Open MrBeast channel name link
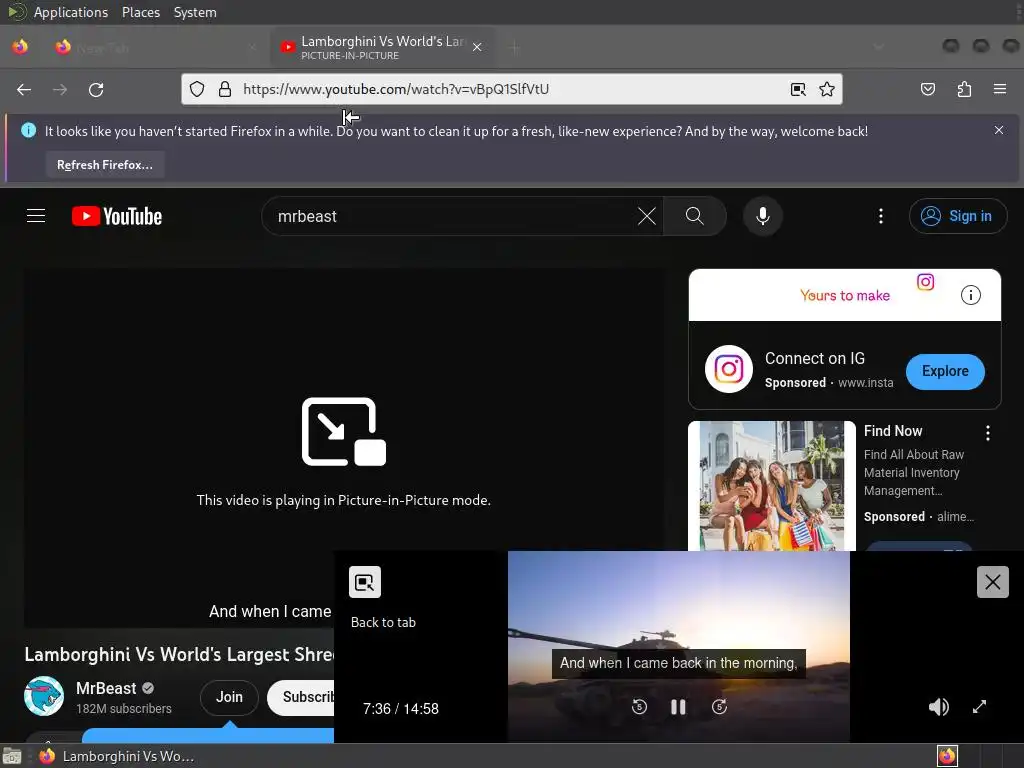The height and width of the screenshot is (768, 1024). tap(106, 688)
